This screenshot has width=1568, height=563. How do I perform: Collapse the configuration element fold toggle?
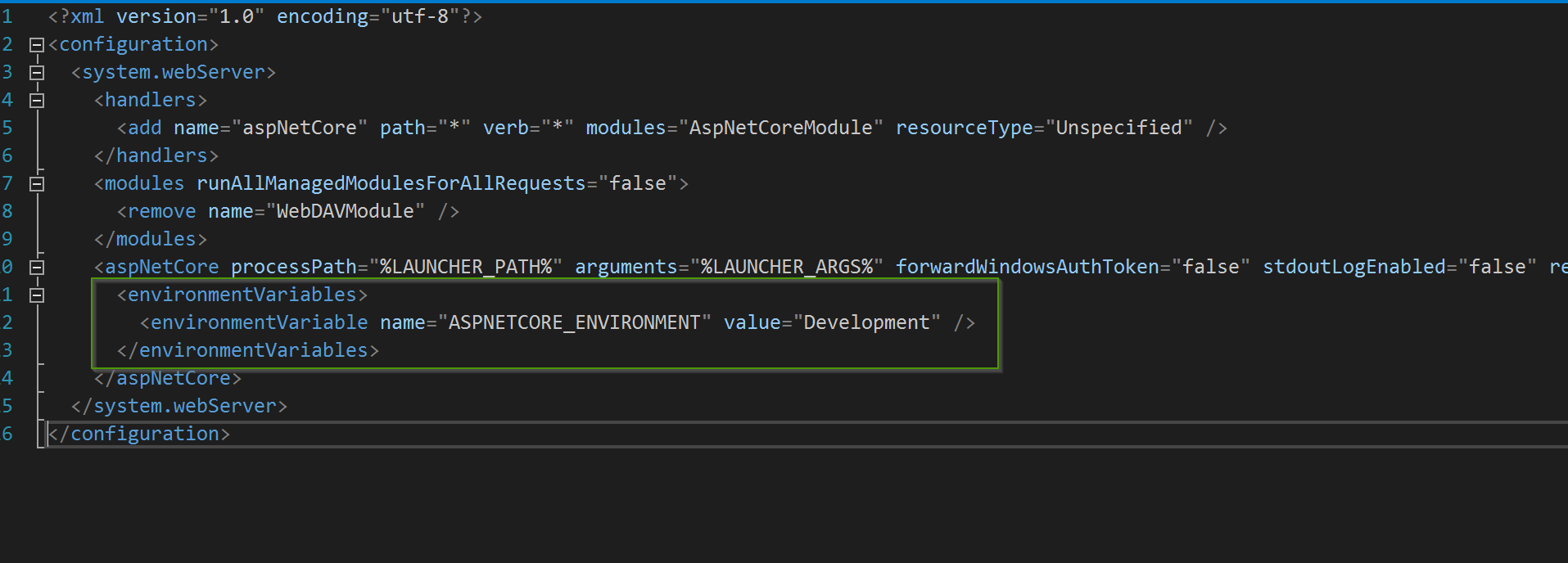(x=37, y=45)
